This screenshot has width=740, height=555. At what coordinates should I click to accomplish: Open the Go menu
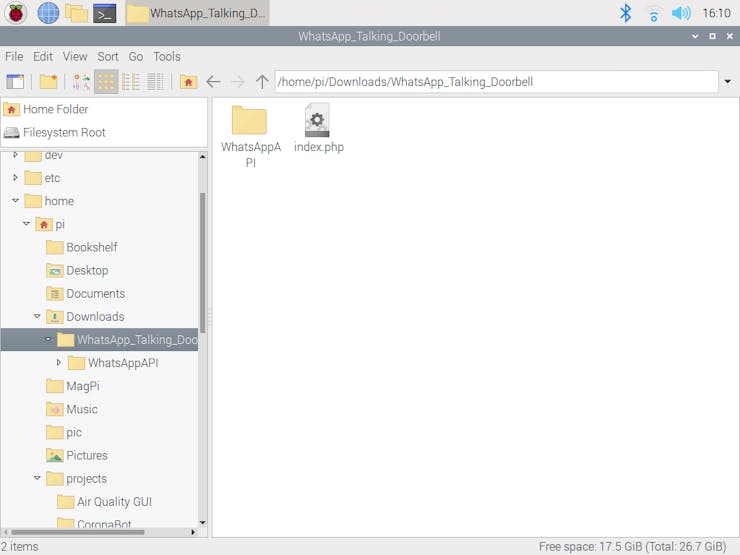(x=136, y=57)
